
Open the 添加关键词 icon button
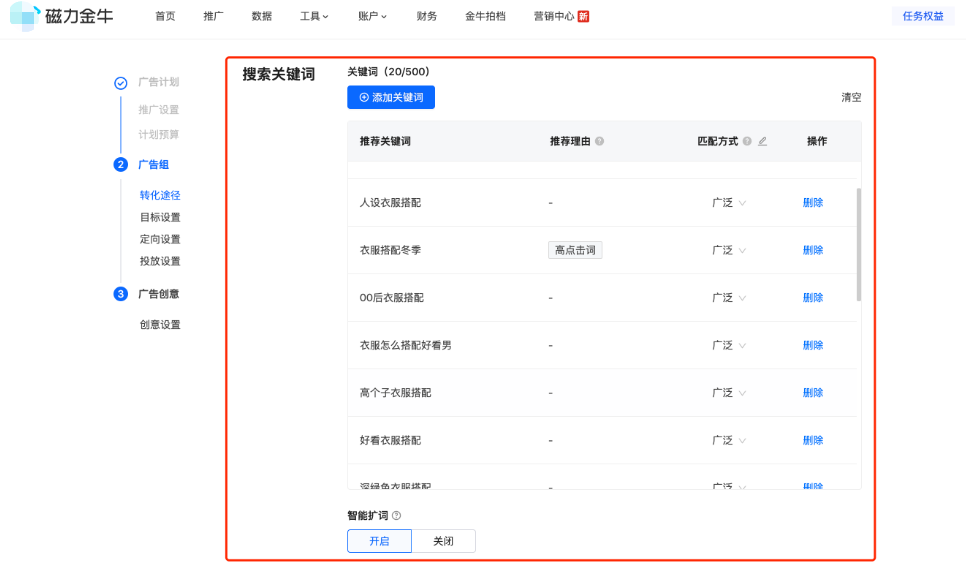point(362,97)
